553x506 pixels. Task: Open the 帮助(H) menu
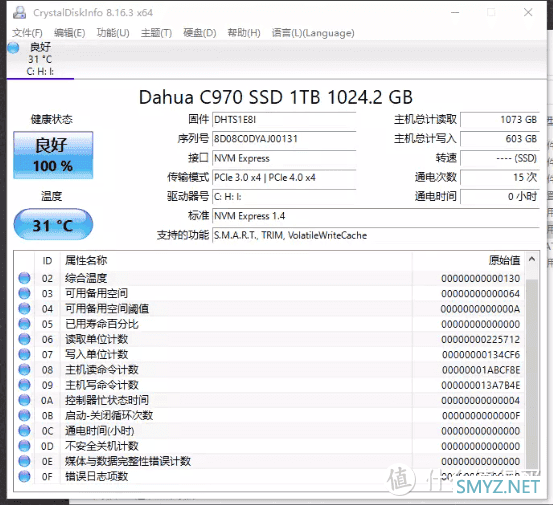pyautogui.click(x=244, y=33)
